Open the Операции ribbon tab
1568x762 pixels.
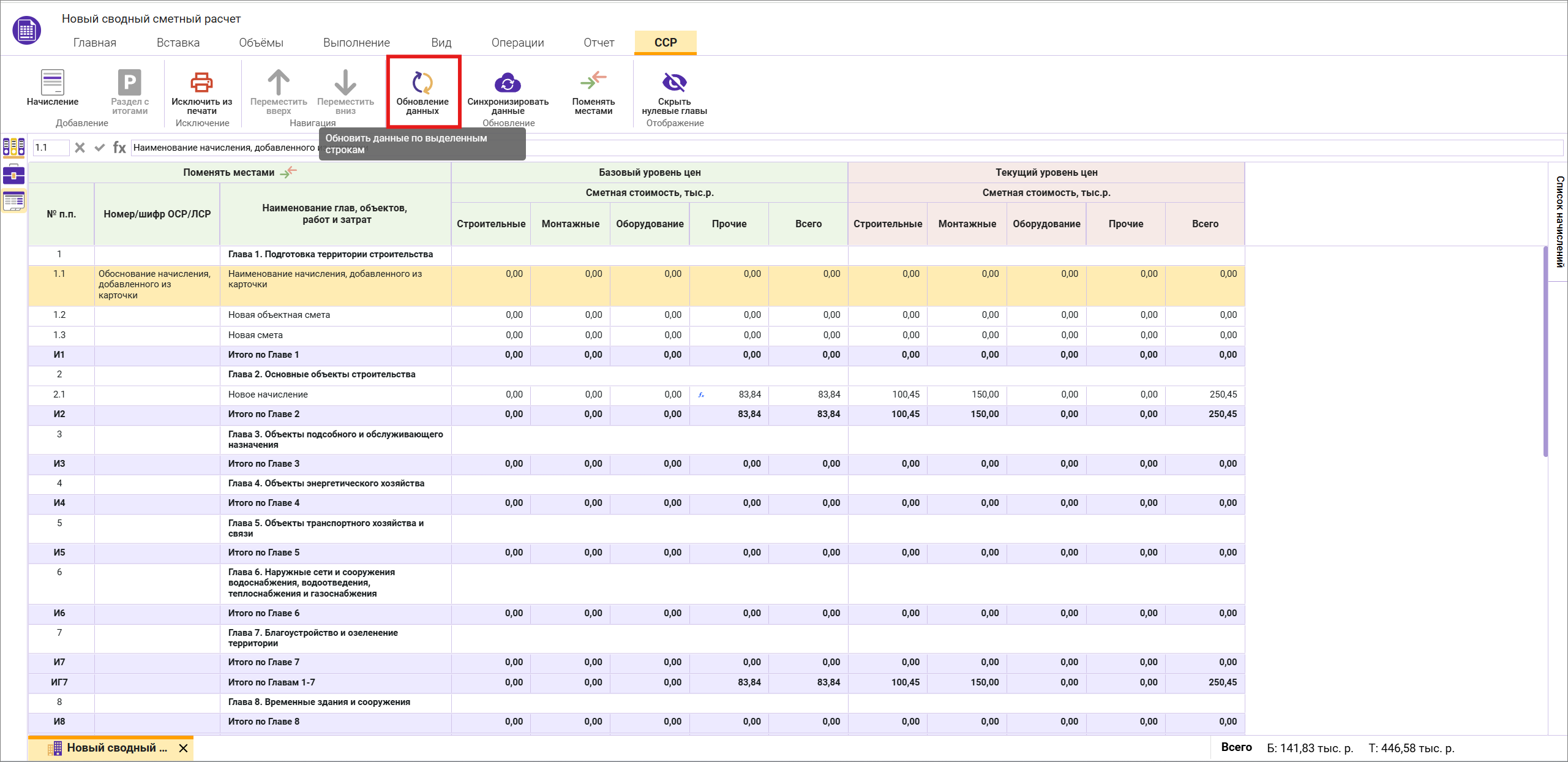(x=517, y=43)
